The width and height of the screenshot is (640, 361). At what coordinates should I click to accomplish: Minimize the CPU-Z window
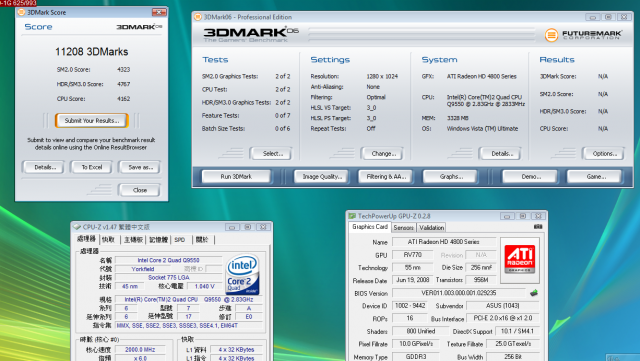[232, 227]
